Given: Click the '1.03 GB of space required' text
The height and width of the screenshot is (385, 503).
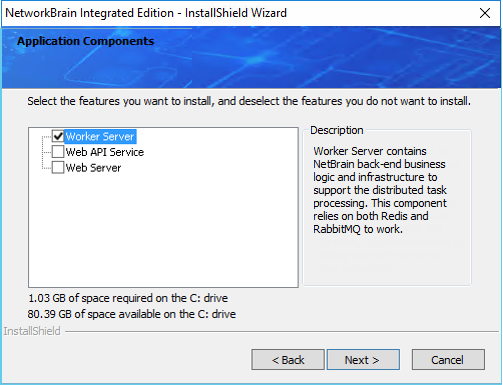Looking at the screenshot, I should click(128, 298).
